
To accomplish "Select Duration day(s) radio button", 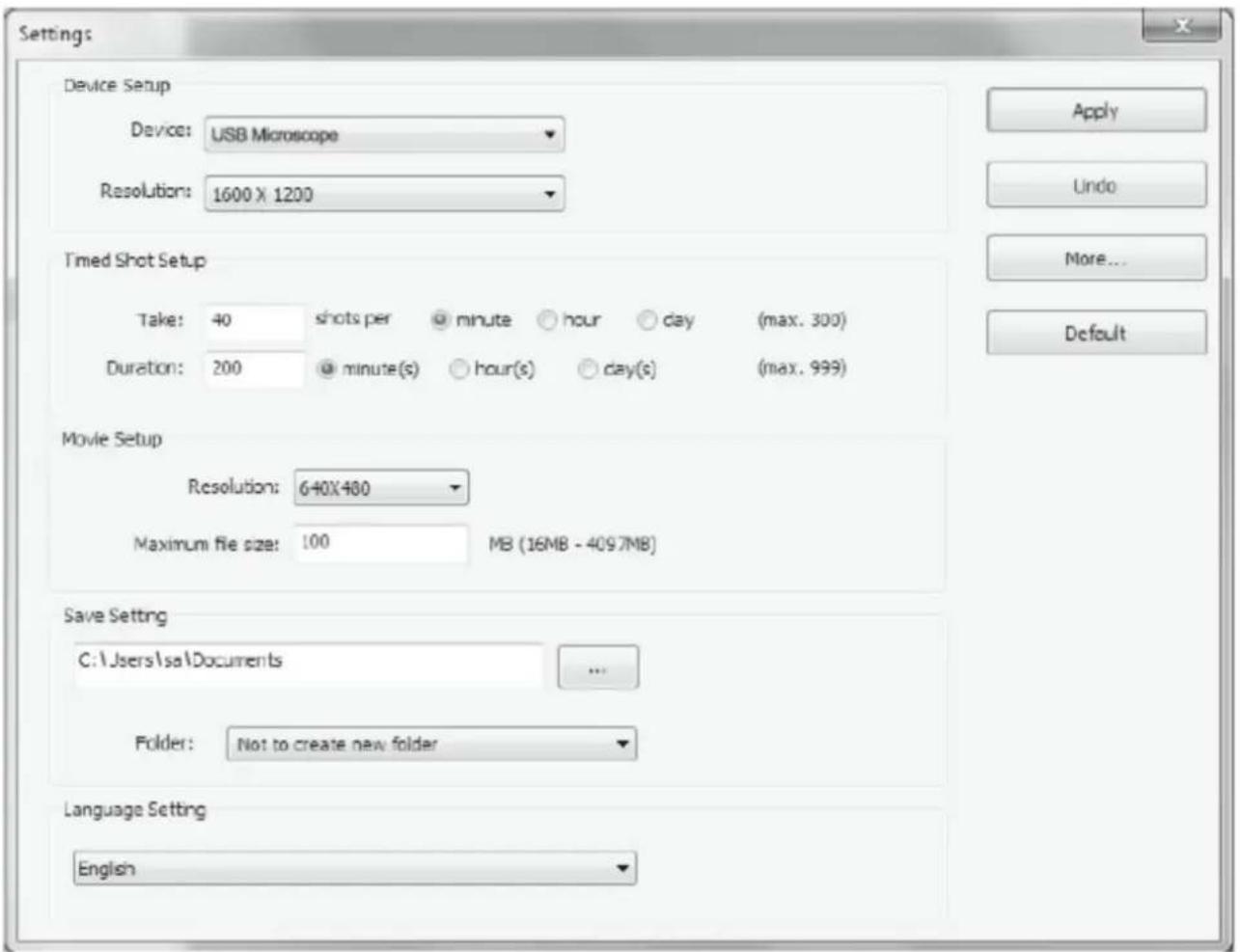I will (x=588, y=368).
